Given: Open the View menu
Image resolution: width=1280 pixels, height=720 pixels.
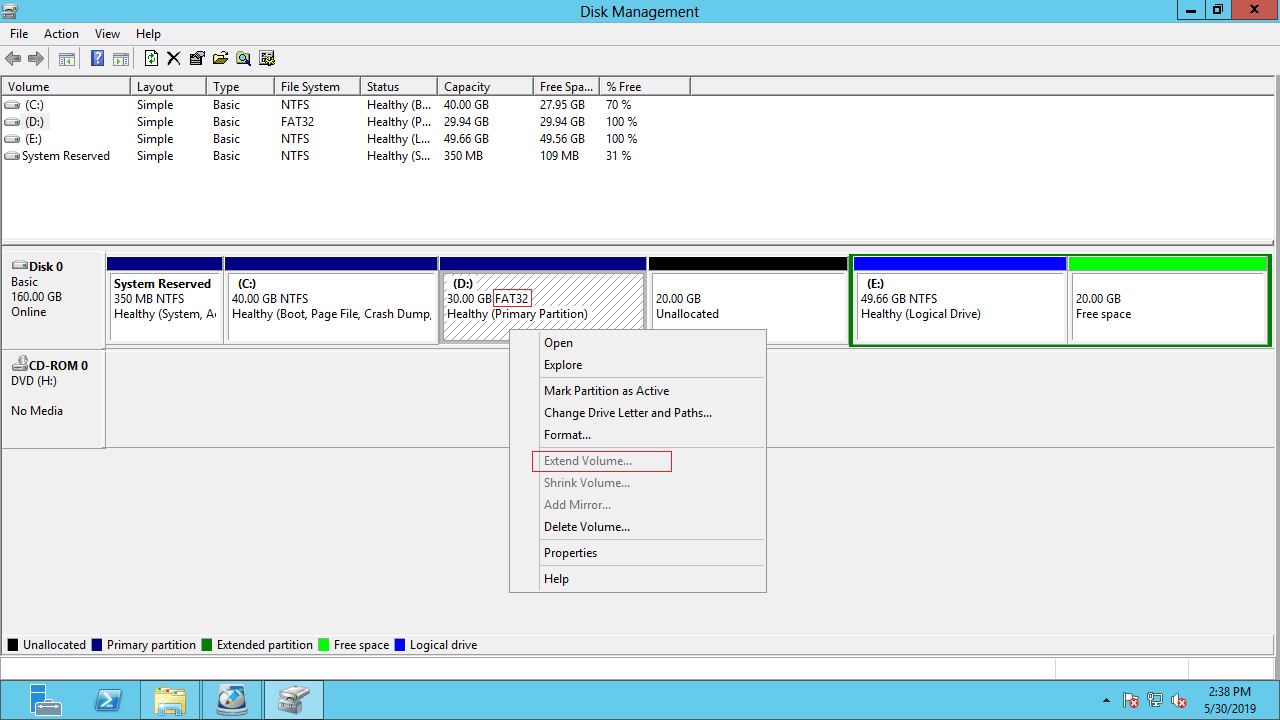Looking at the screenshot, I should (107, 34).
